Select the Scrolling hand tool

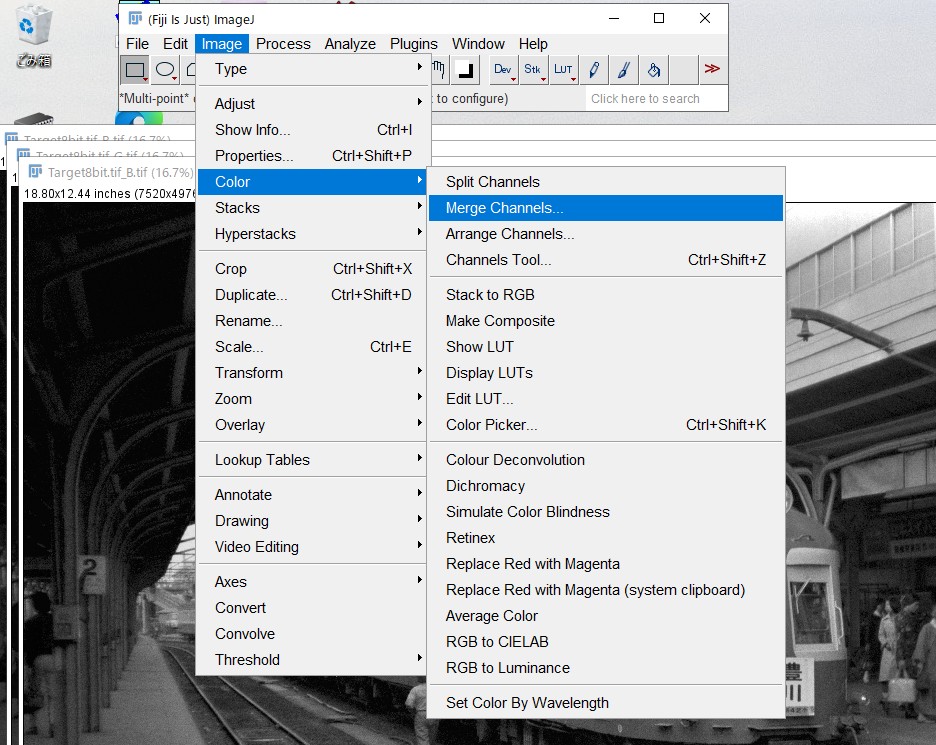click(x=438, y=70)
